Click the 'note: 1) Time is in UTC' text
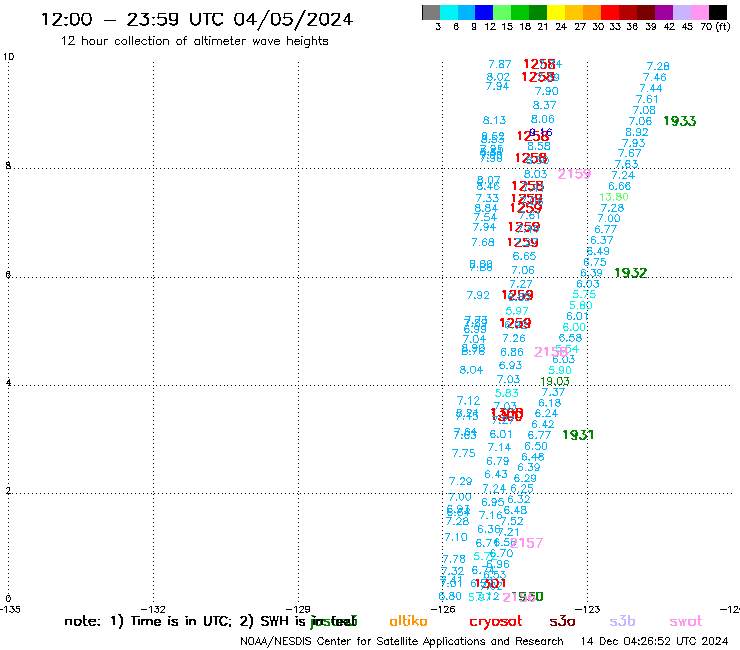Screen dimensions: 740x650 (x=147, y=621)
